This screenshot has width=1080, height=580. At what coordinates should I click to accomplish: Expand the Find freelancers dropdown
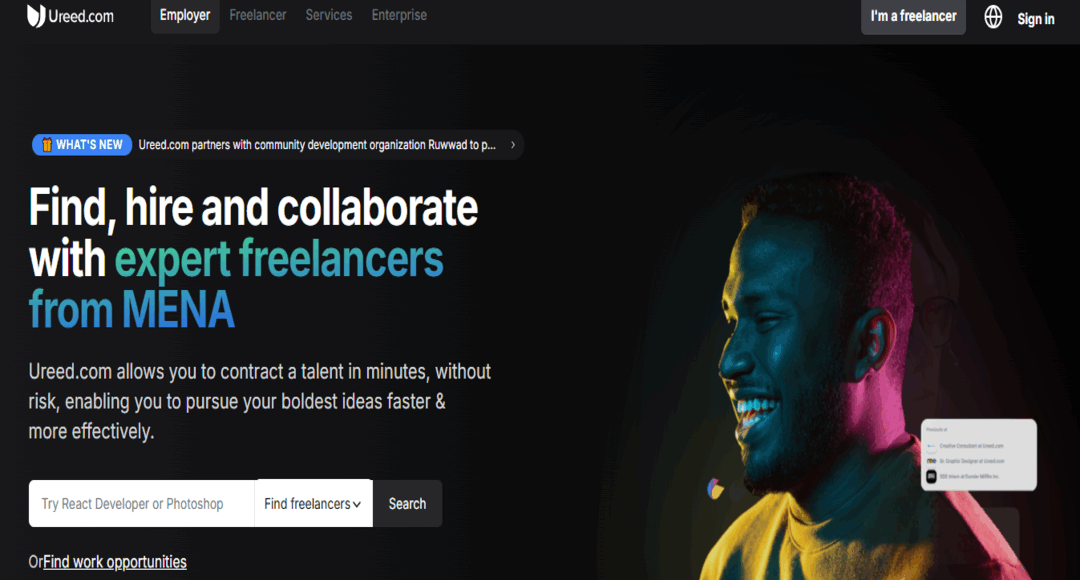[313, 504]
